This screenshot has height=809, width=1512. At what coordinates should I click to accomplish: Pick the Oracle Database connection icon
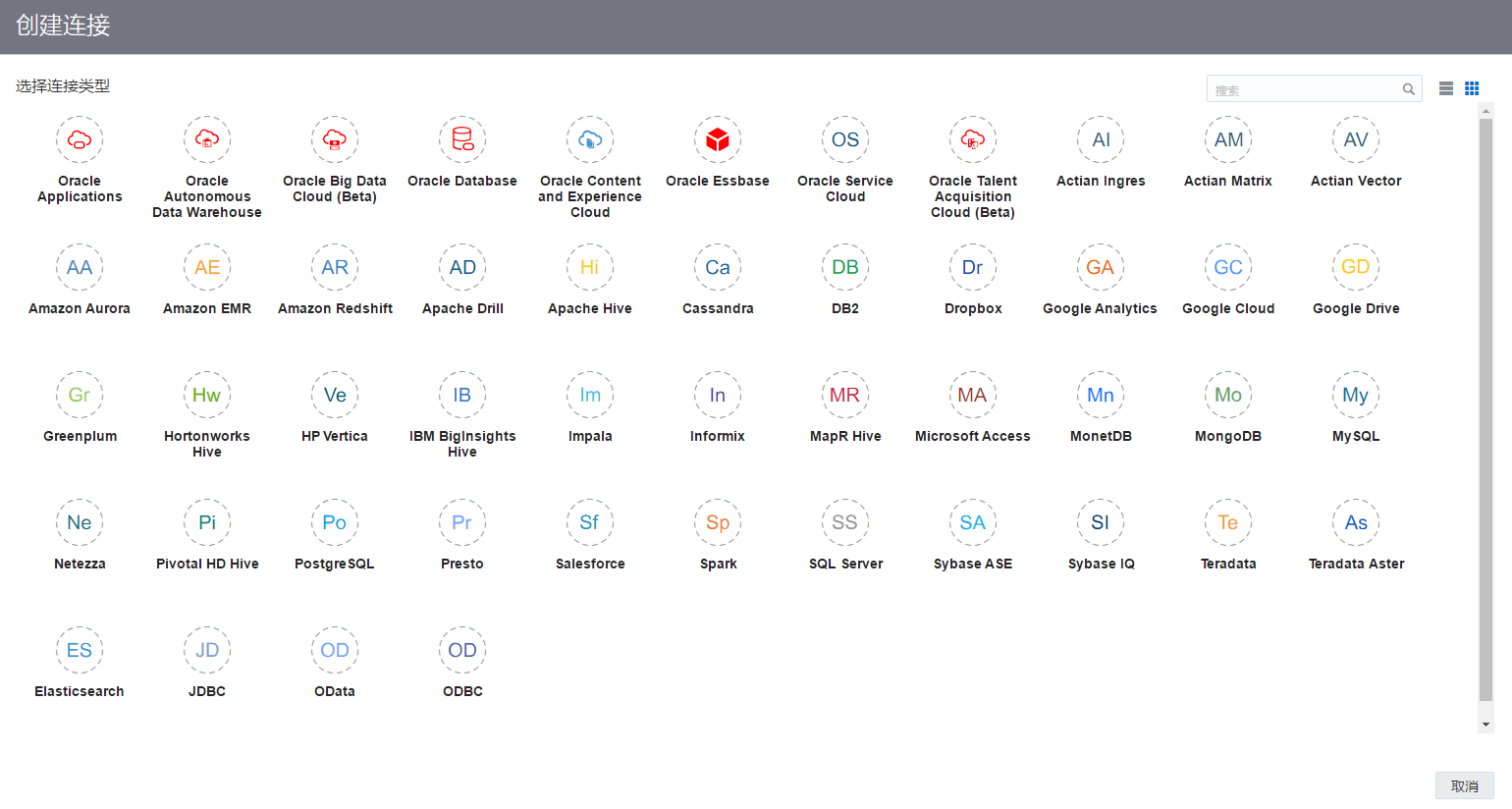pyautogui.click(x=462, y=139)
